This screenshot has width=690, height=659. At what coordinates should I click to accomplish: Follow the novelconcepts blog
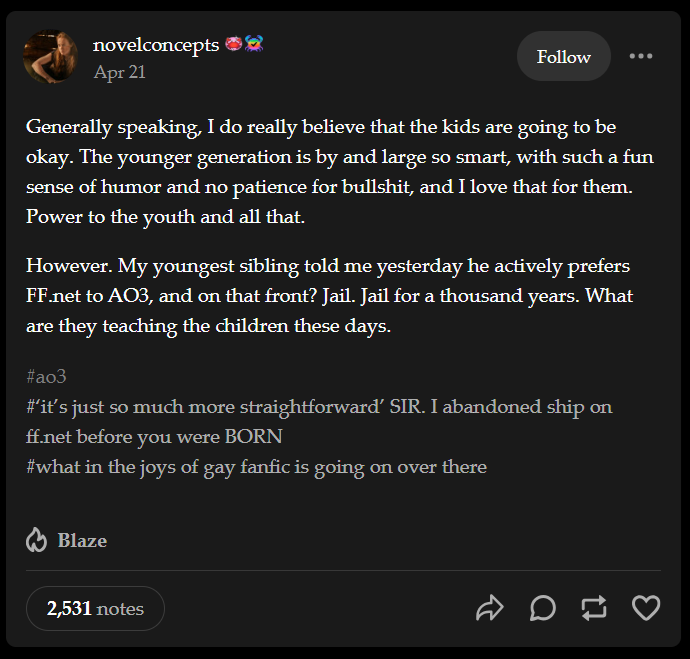pyautogui.click(x=564, y=56)
